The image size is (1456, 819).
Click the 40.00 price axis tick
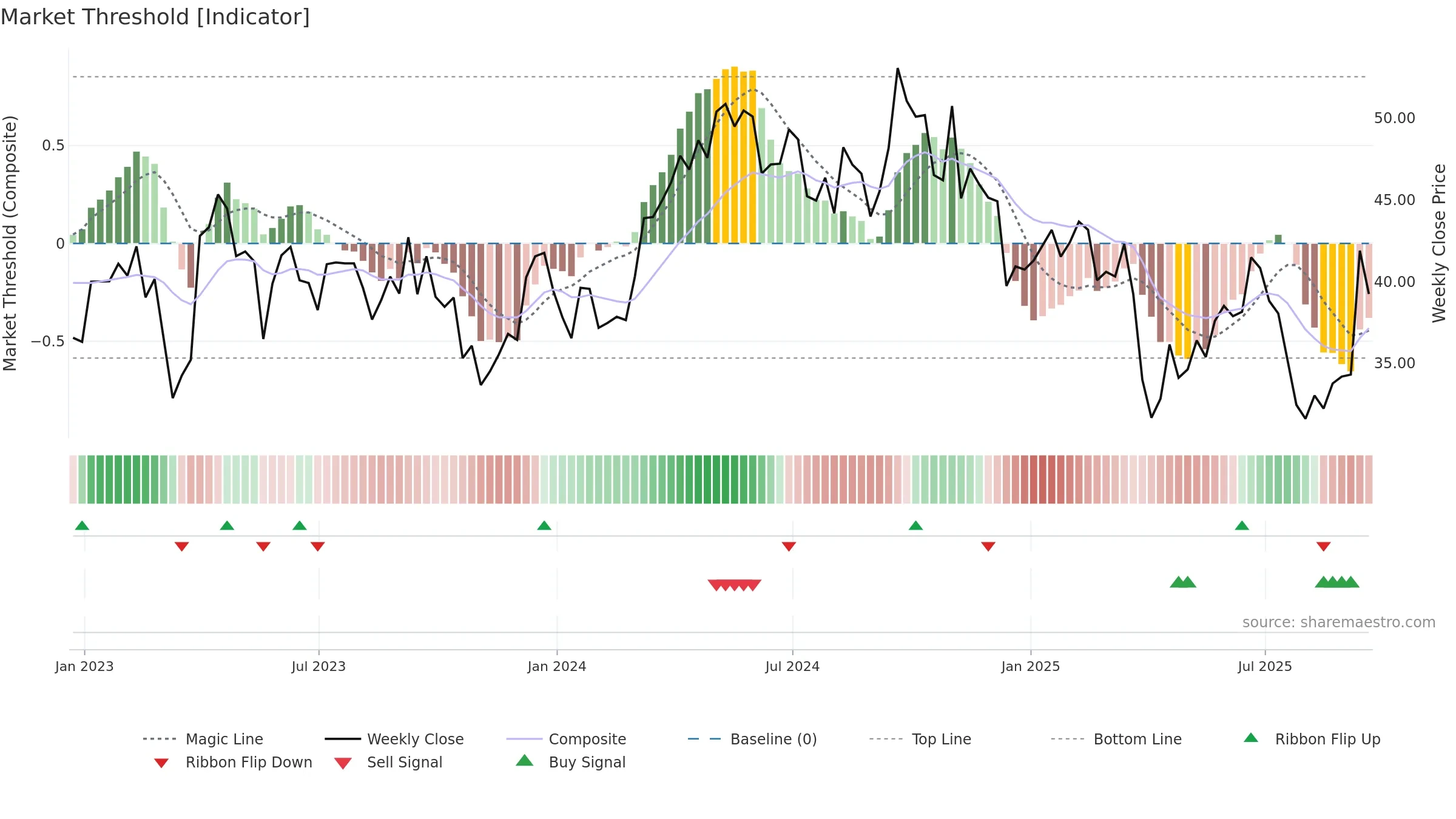click(x=1395, y=281)
